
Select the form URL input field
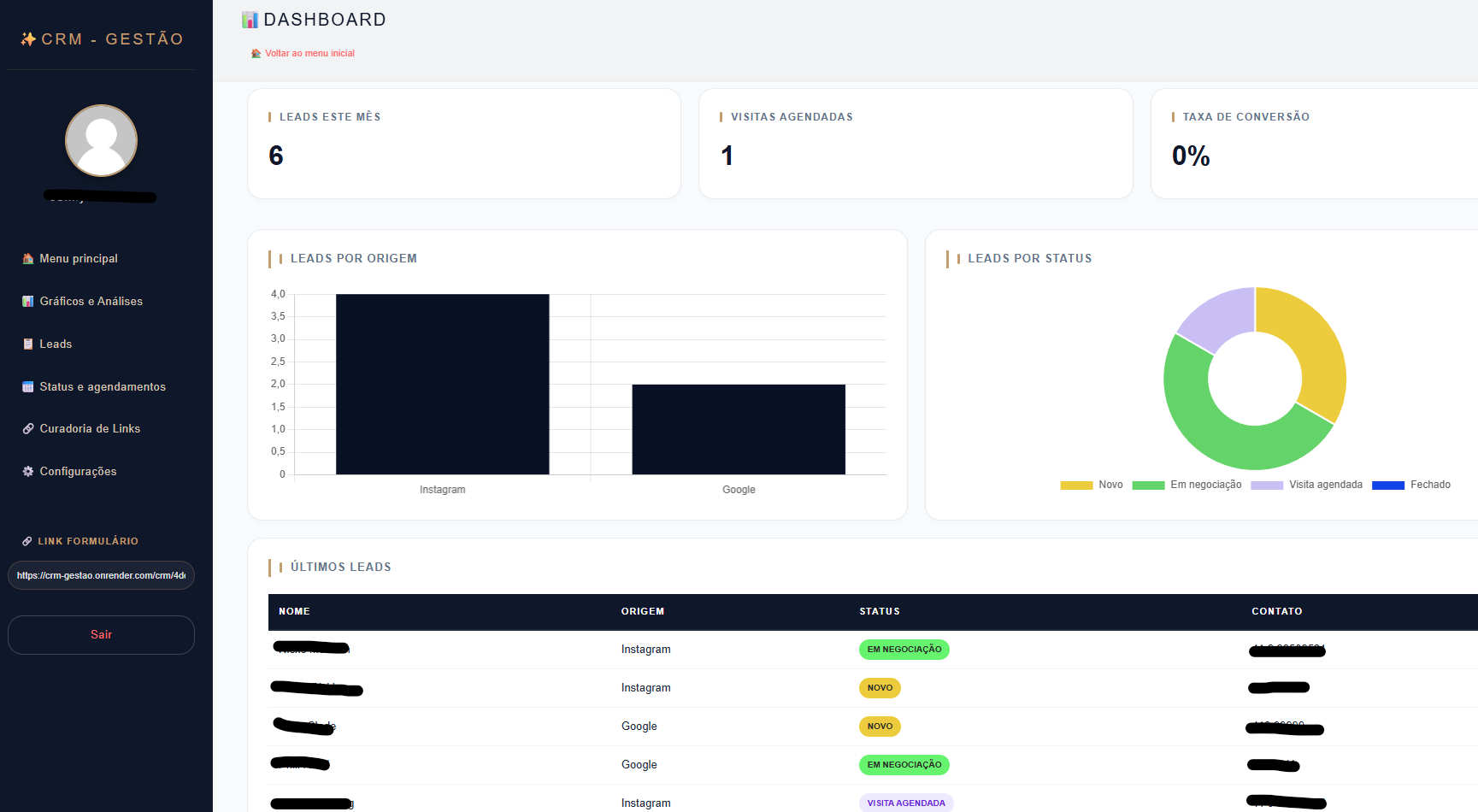[x=101, y=575]
